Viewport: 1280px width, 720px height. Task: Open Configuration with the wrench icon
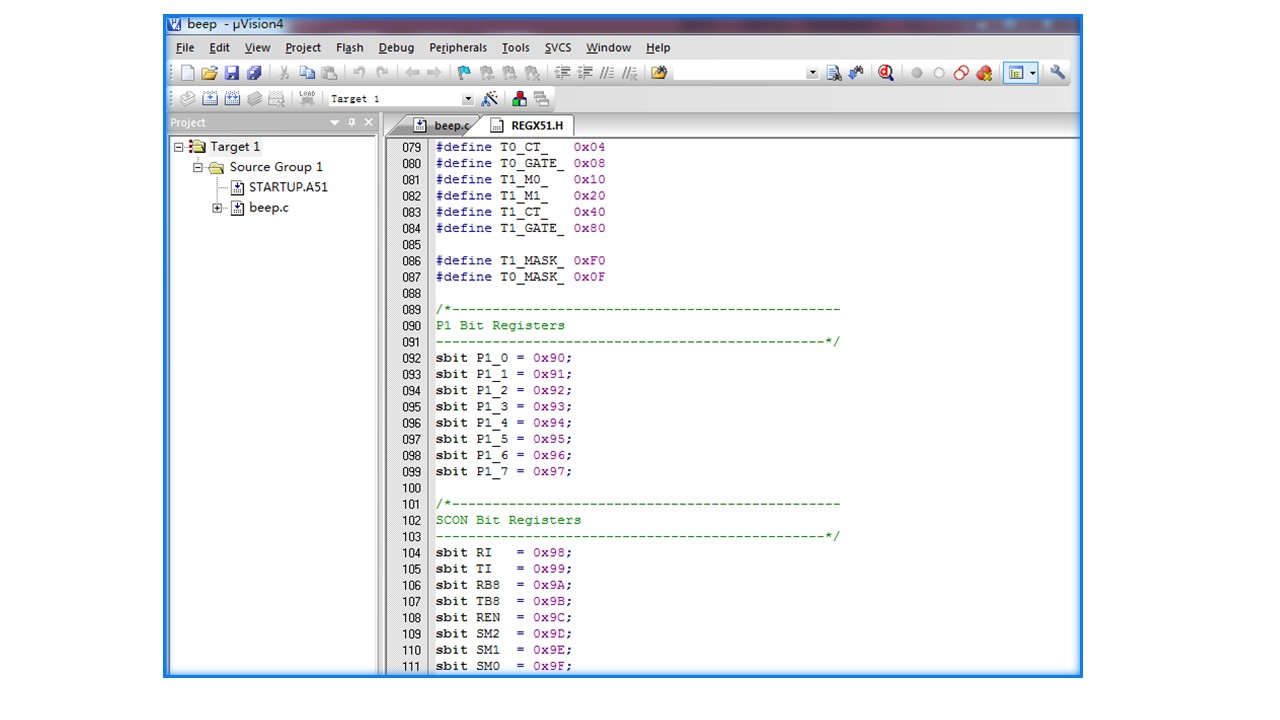[x=1057, y=73]
